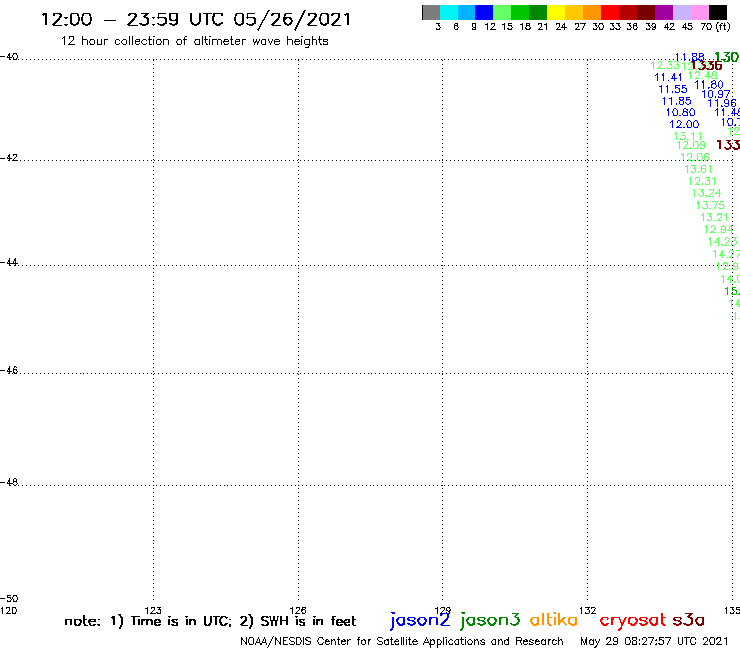Click the longitude axis label 132
Viewport: 740px width, 650px height.
tap(588, 610)
